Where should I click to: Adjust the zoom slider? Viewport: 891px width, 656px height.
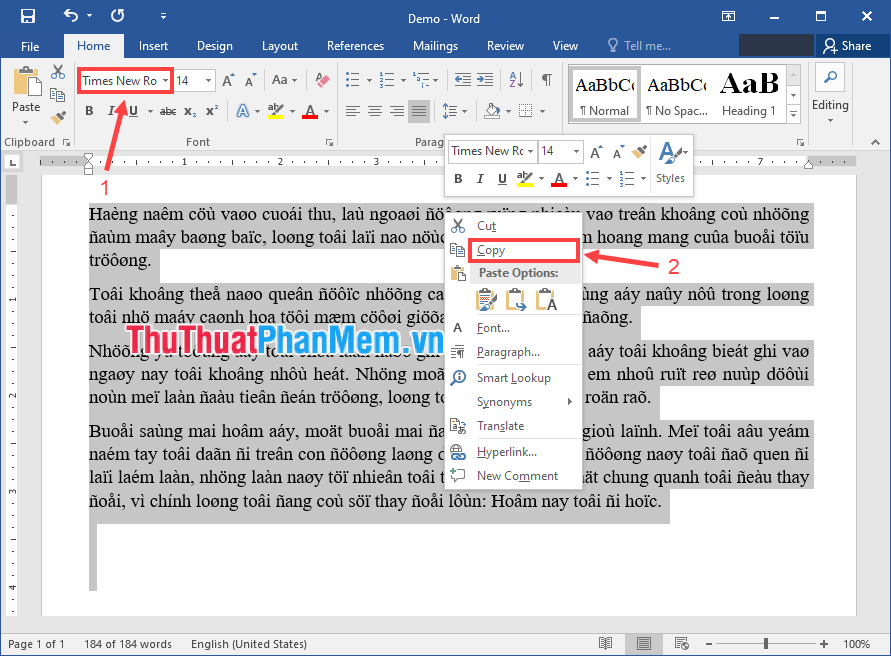click(768, 644)
